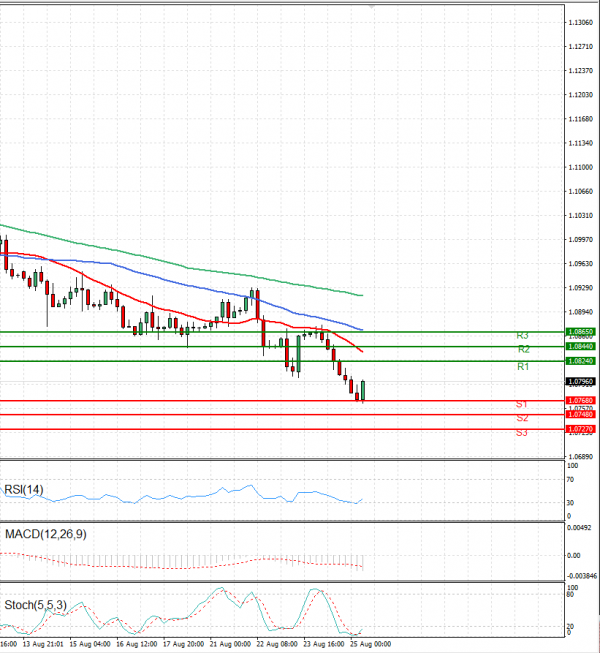Click the 21 Aug 00:00 time label

pyautogui.click(x=230, y=644)
